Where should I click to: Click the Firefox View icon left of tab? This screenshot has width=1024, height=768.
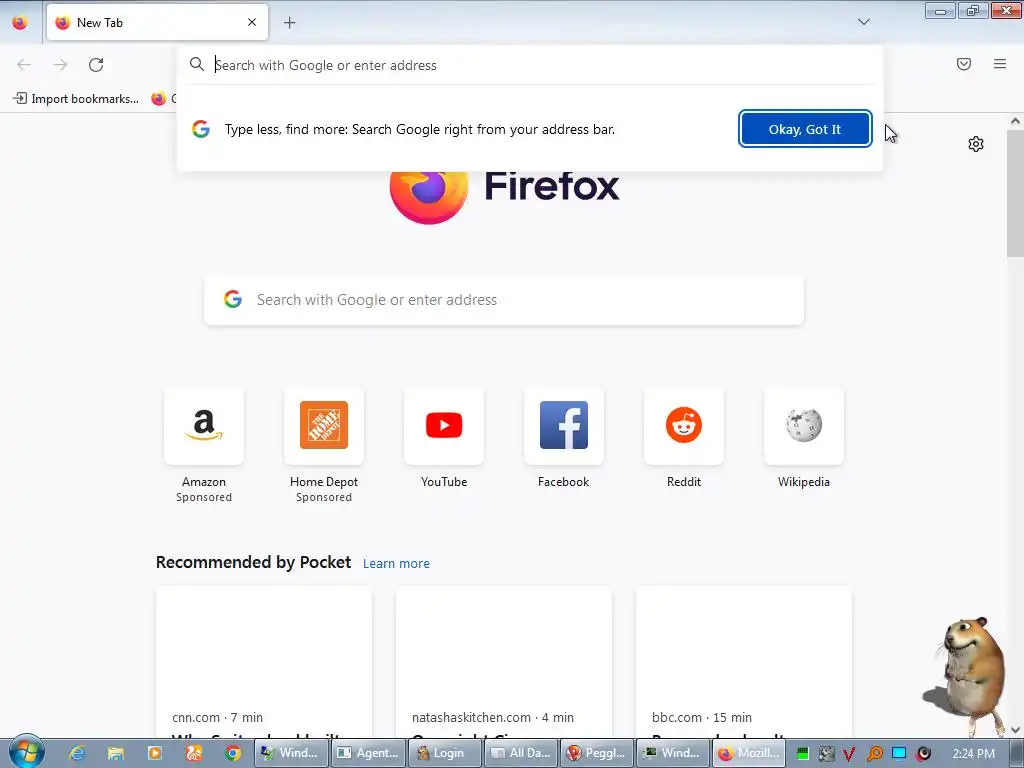click(x=20, y=23)
